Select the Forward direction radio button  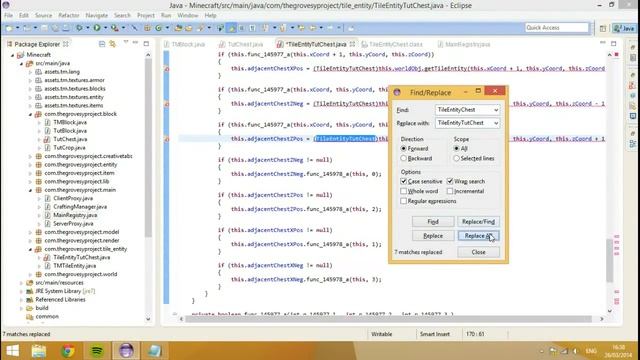pos(404,149)
